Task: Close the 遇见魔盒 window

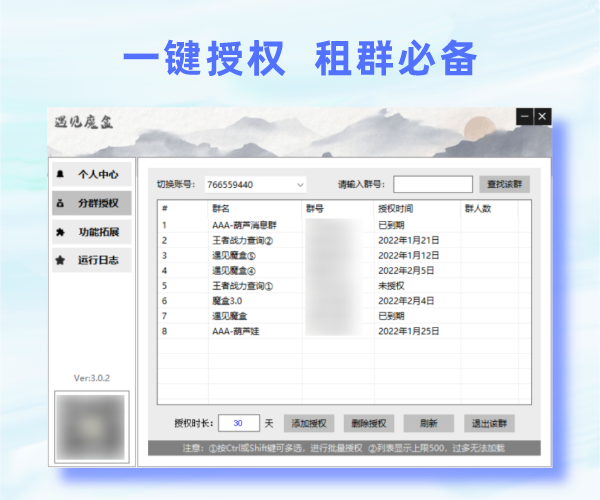Action: pos(542,116)
